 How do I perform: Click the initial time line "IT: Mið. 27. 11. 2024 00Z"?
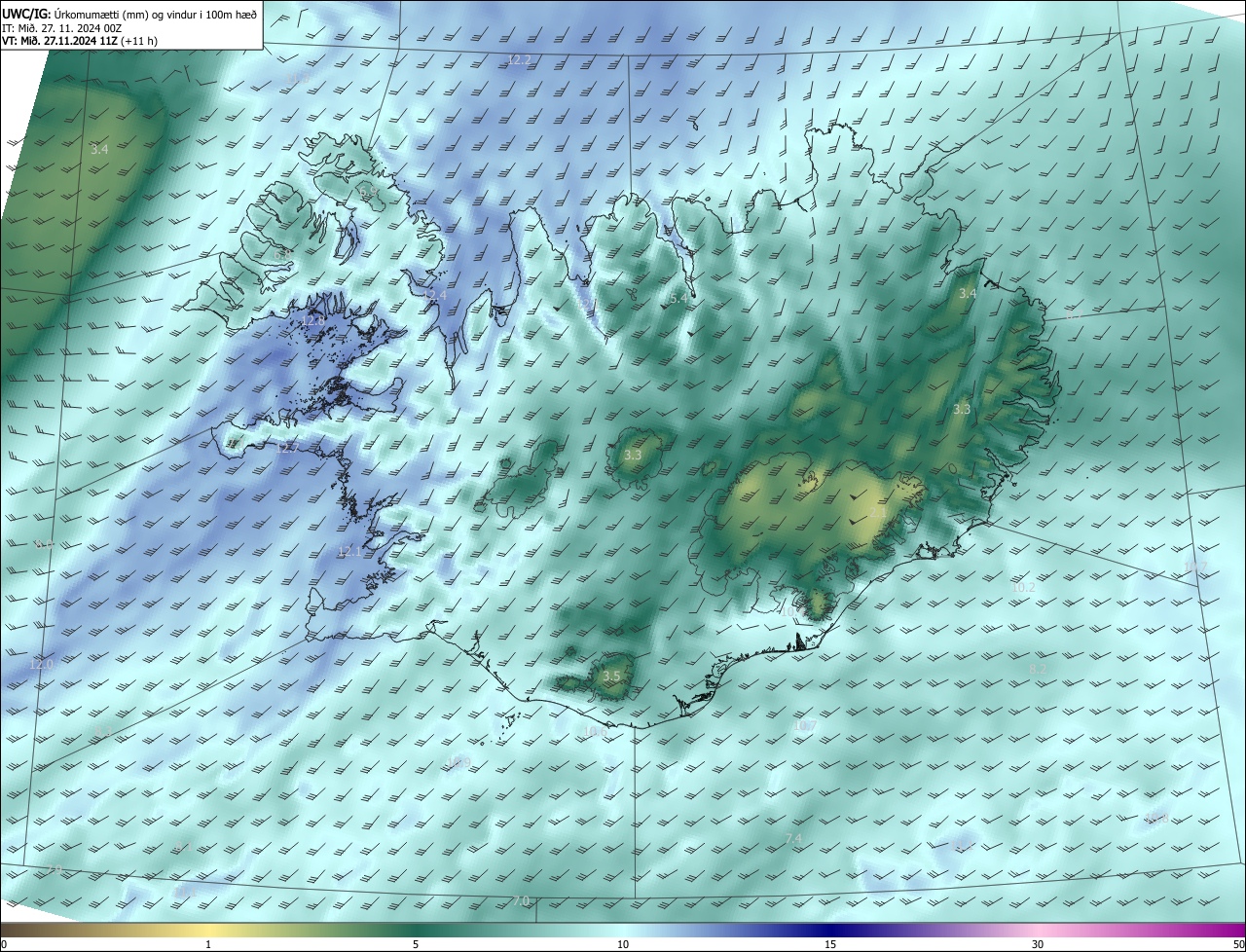coord(61,28)
